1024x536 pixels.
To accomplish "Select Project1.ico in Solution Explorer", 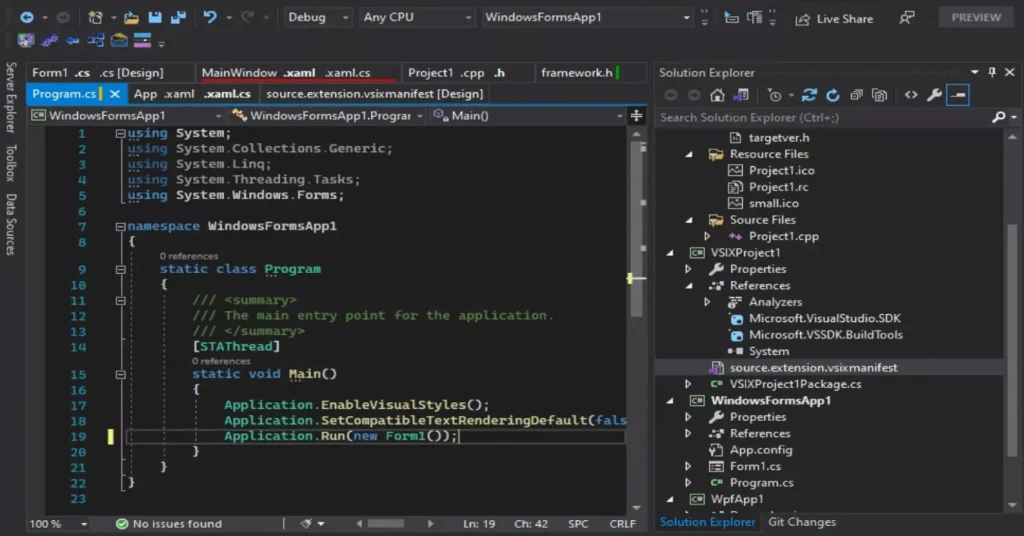I will click(x=781, y=170).
